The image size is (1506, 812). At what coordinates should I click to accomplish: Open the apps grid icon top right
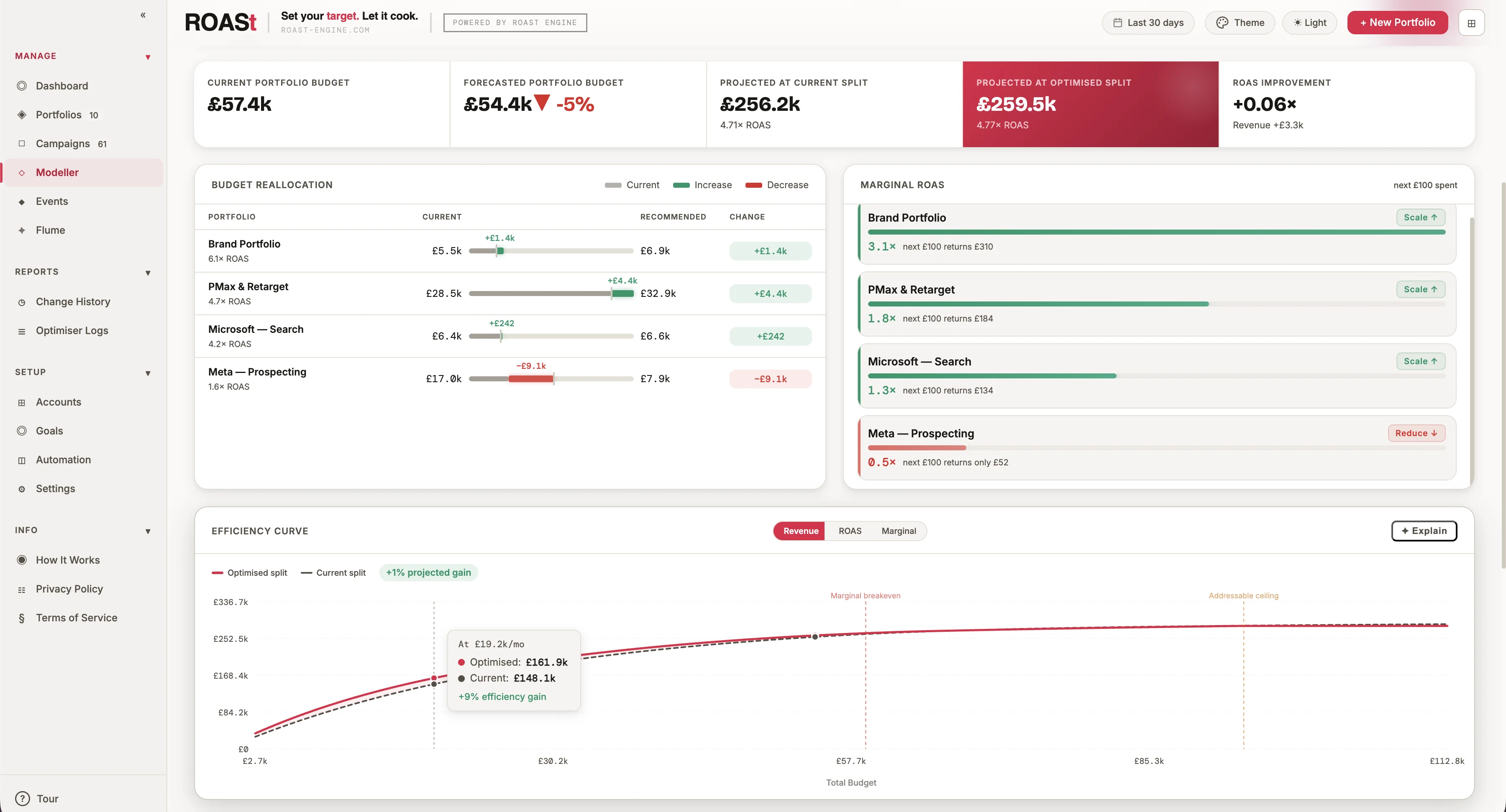tap(1472, 22)
